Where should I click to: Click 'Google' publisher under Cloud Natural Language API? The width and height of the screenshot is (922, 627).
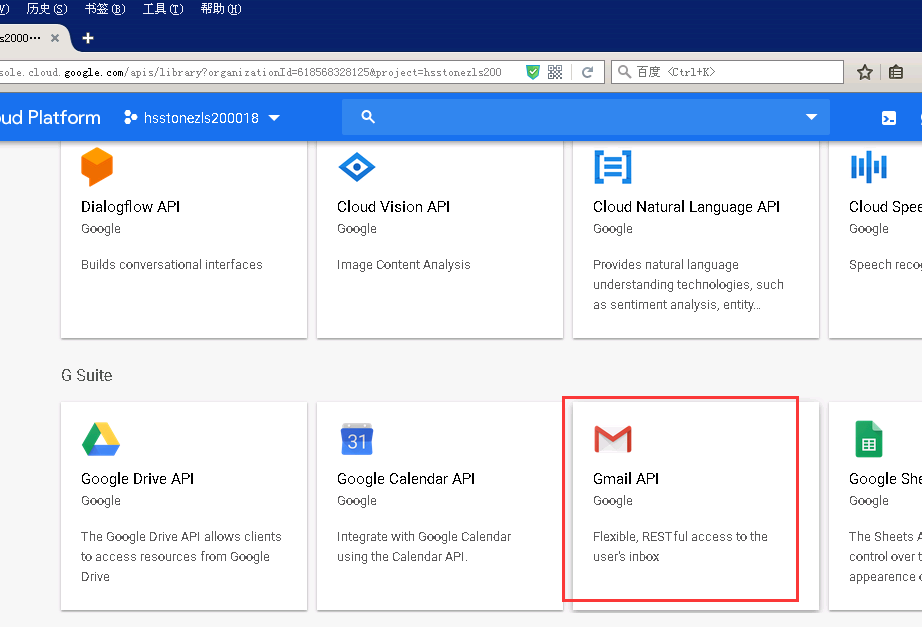coord(613,229)
